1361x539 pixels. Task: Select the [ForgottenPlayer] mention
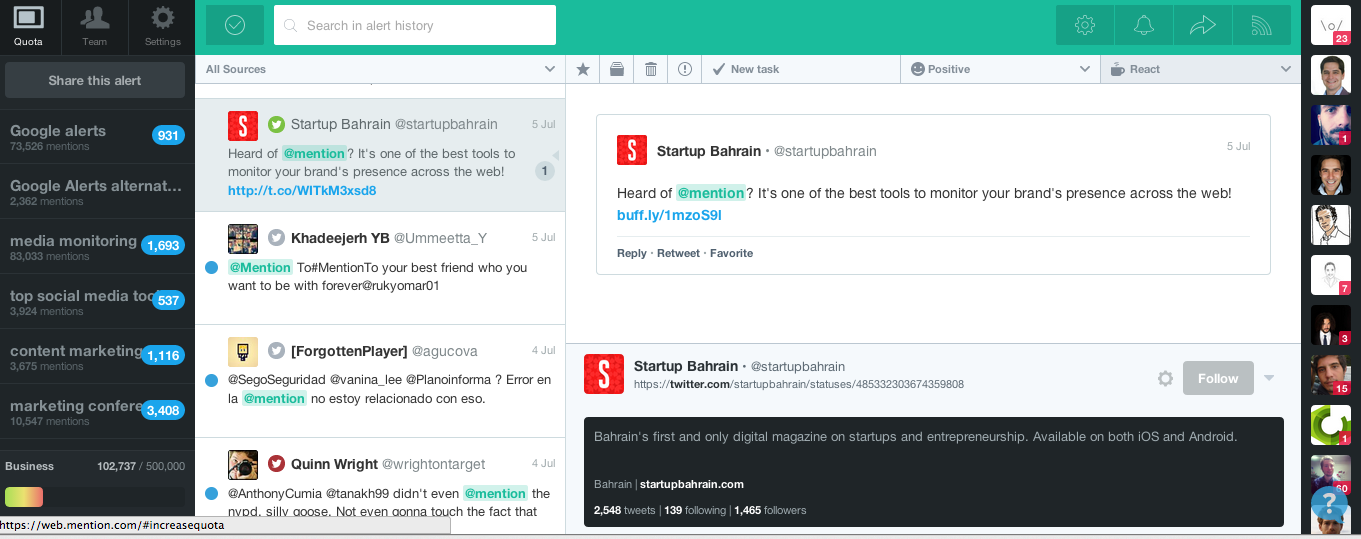point(380,381)
